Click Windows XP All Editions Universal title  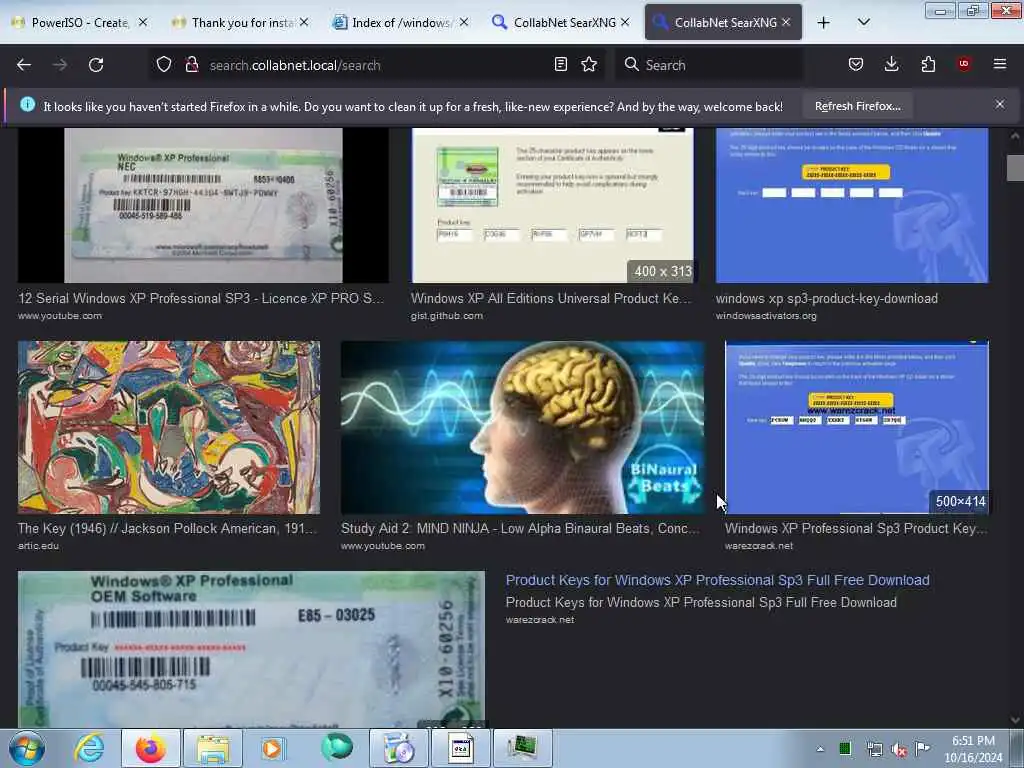[x=551, y=298]
